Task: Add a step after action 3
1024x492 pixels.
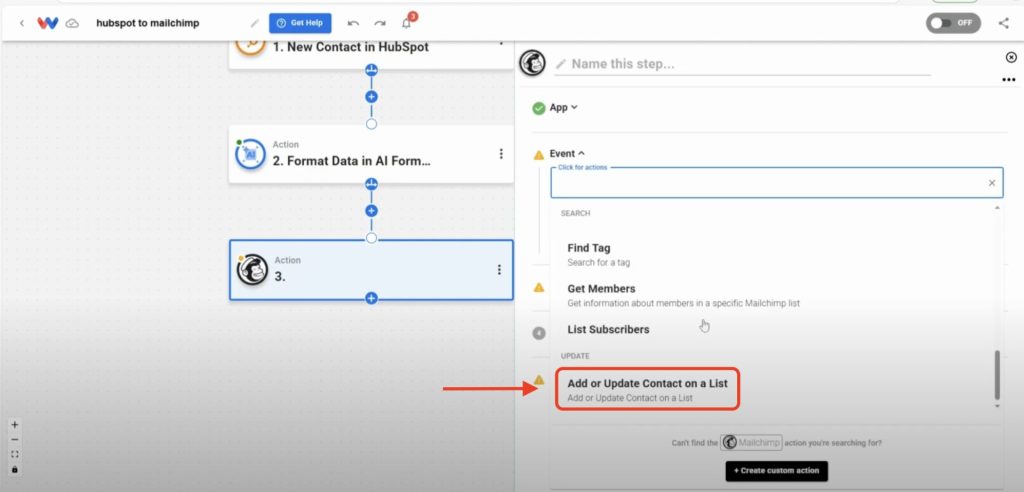Action: pos(372,299)
